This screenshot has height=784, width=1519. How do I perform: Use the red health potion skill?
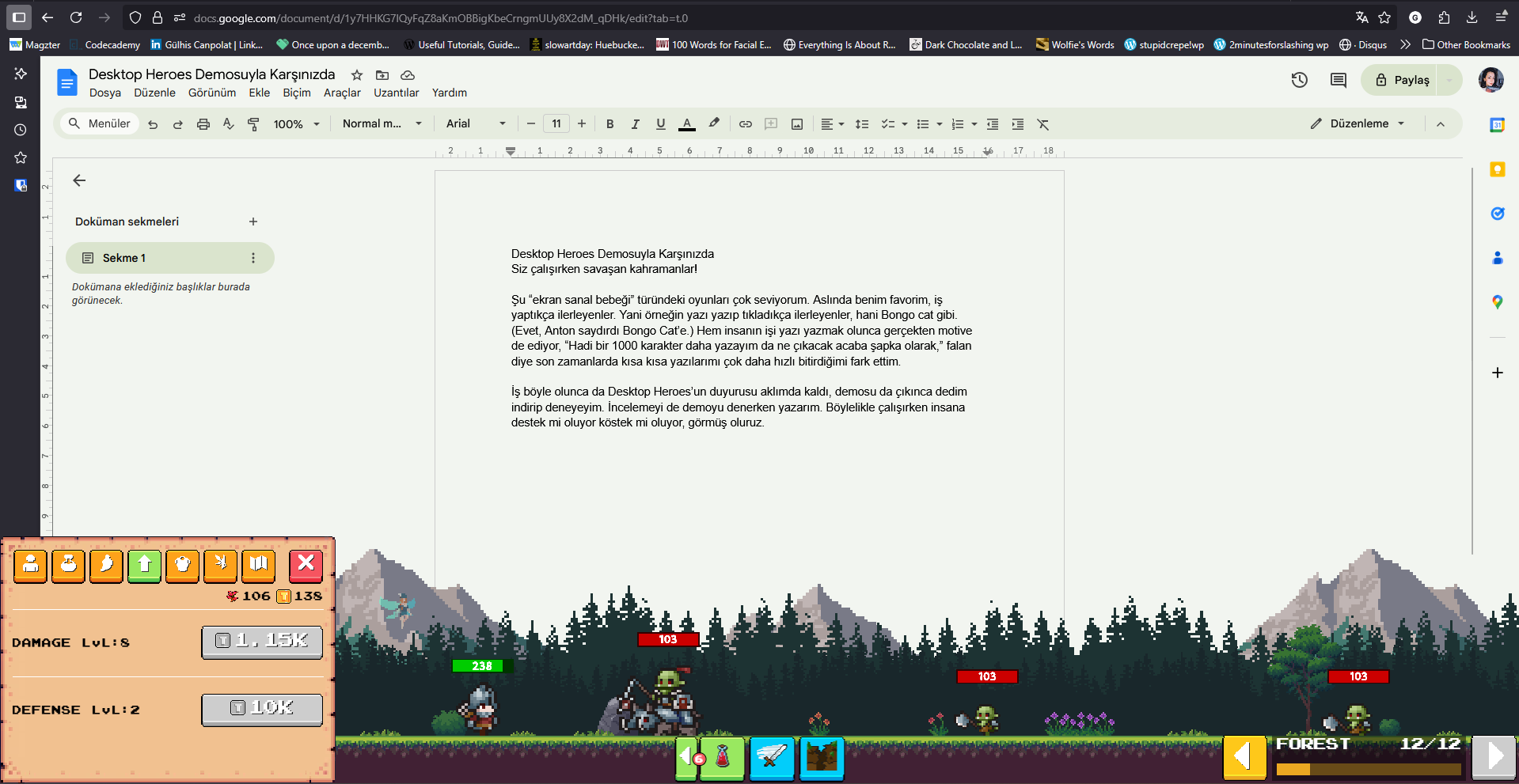(x=722, y=757)
